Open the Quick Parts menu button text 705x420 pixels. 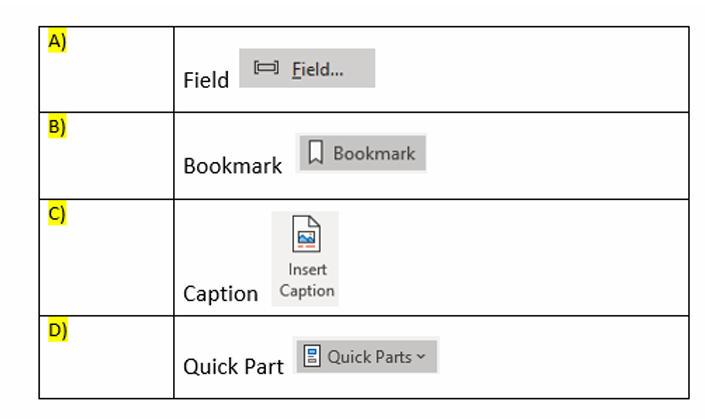pos(369,357)
